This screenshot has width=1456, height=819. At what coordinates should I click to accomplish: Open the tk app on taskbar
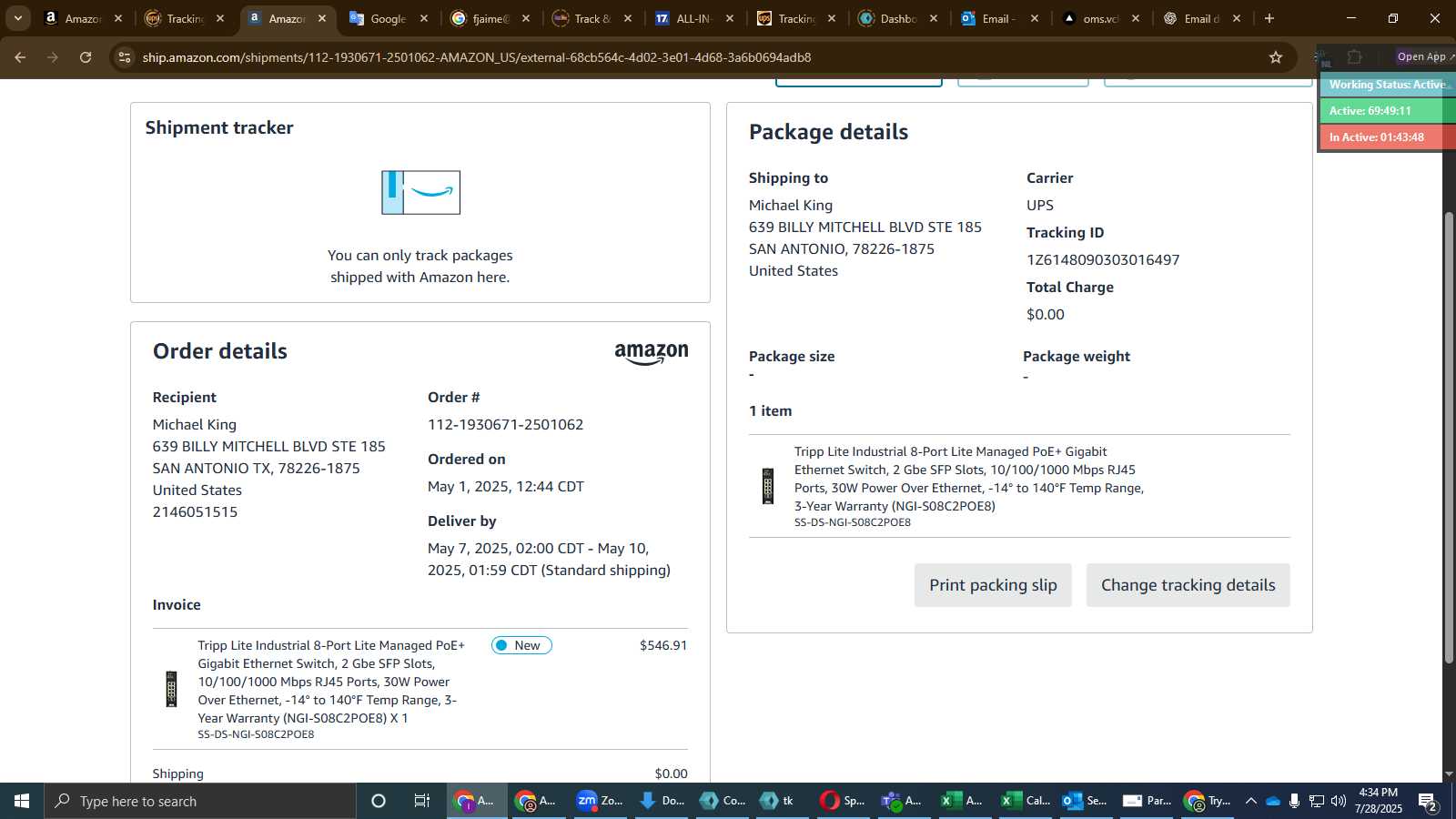(779, 801)
